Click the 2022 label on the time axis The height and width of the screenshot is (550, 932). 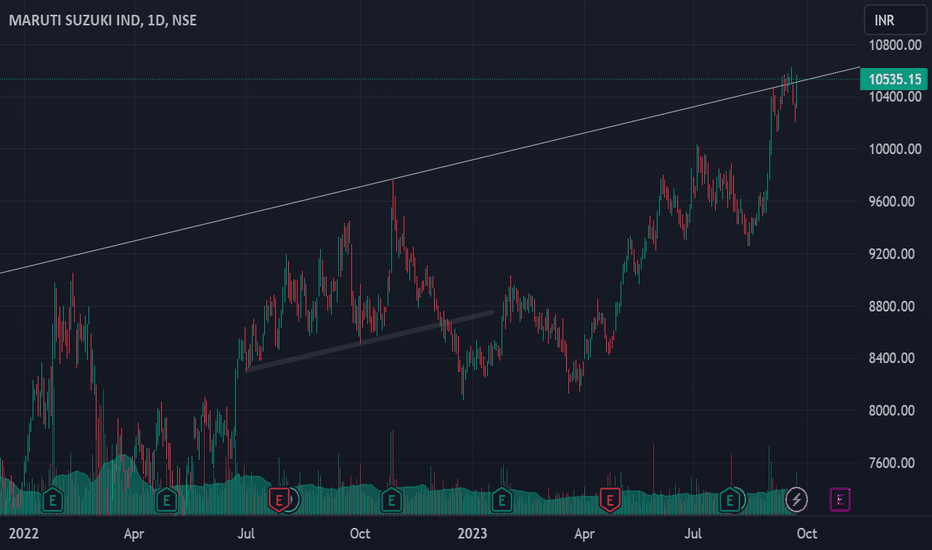(x=24, y=533)
